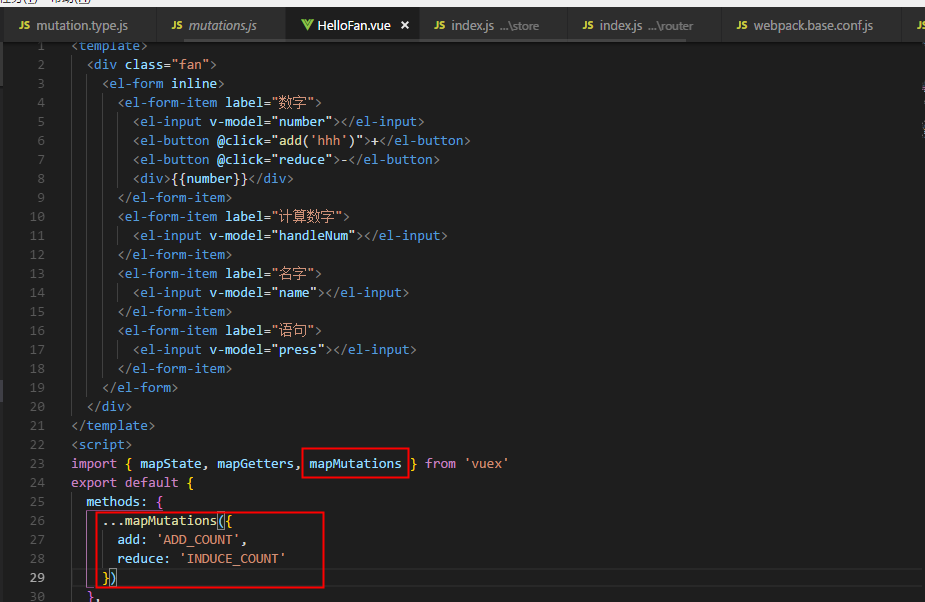This screenshot has height=602, width=925.
Task: Click the word mapMutations in the import line
Action: (x=355, y=464)
